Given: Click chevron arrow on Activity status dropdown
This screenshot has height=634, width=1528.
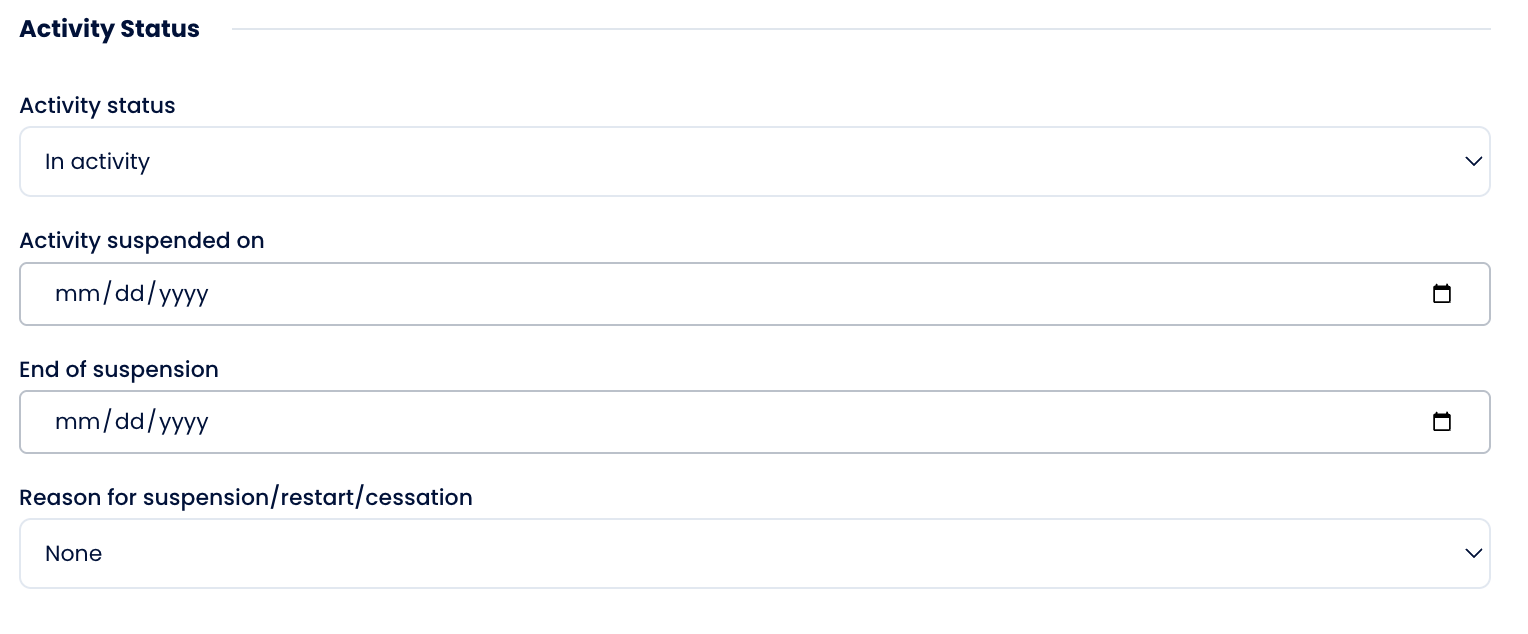Looking at the screenshot, I should coord(1472,162).
